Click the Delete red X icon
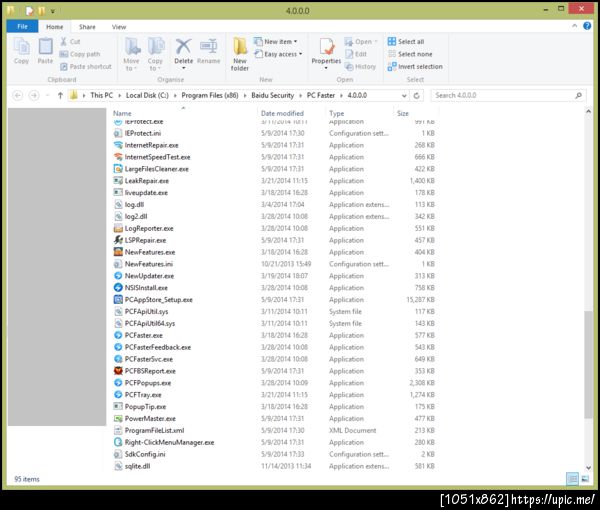The image size is (600, 510). [183, 47]
